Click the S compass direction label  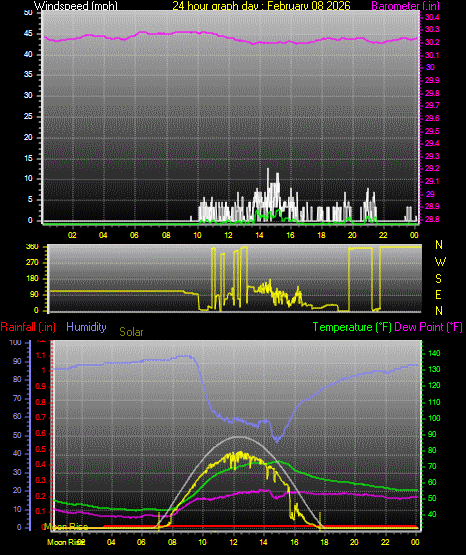click(x=438, y=279)
